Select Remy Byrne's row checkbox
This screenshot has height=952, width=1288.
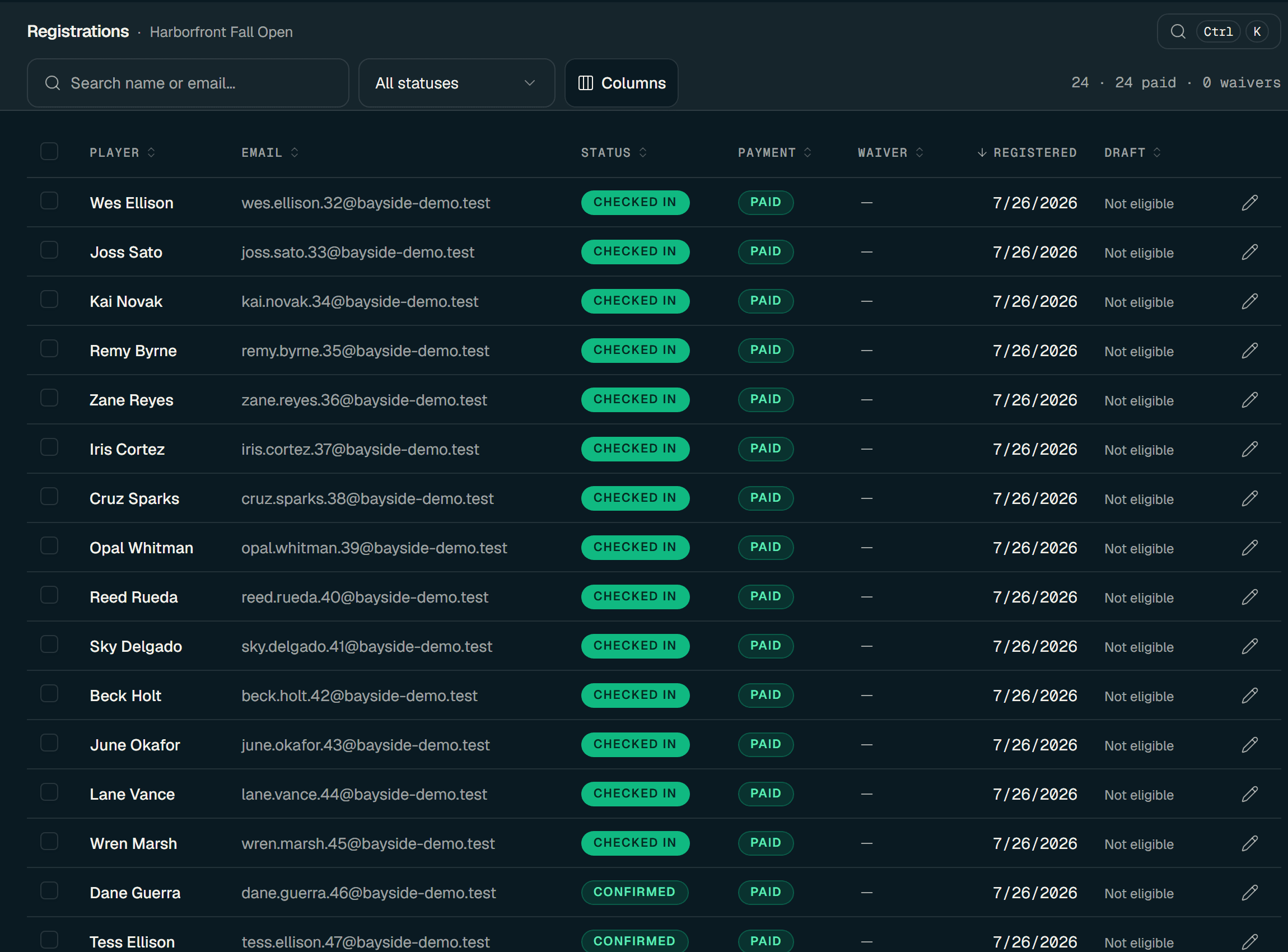pyautogui.click(x=50, y=349)
